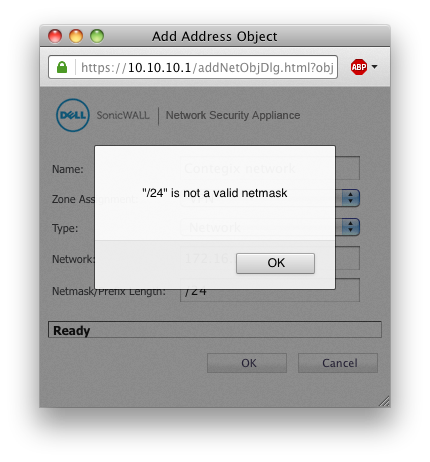Screen dimensions: 430x462
Task: Open the Zone Assignment dropdown stepper
Action: coord(350,198)
